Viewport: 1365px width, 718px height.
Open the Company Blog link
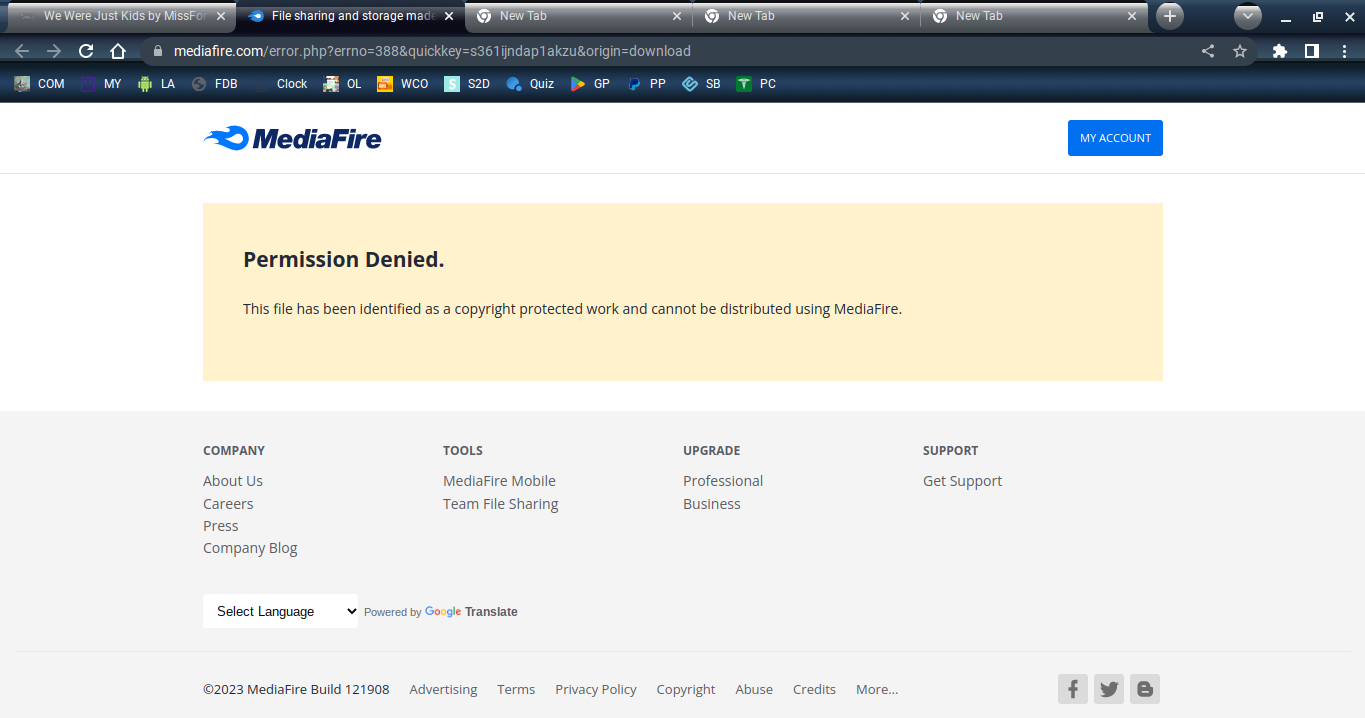(250, 548)
